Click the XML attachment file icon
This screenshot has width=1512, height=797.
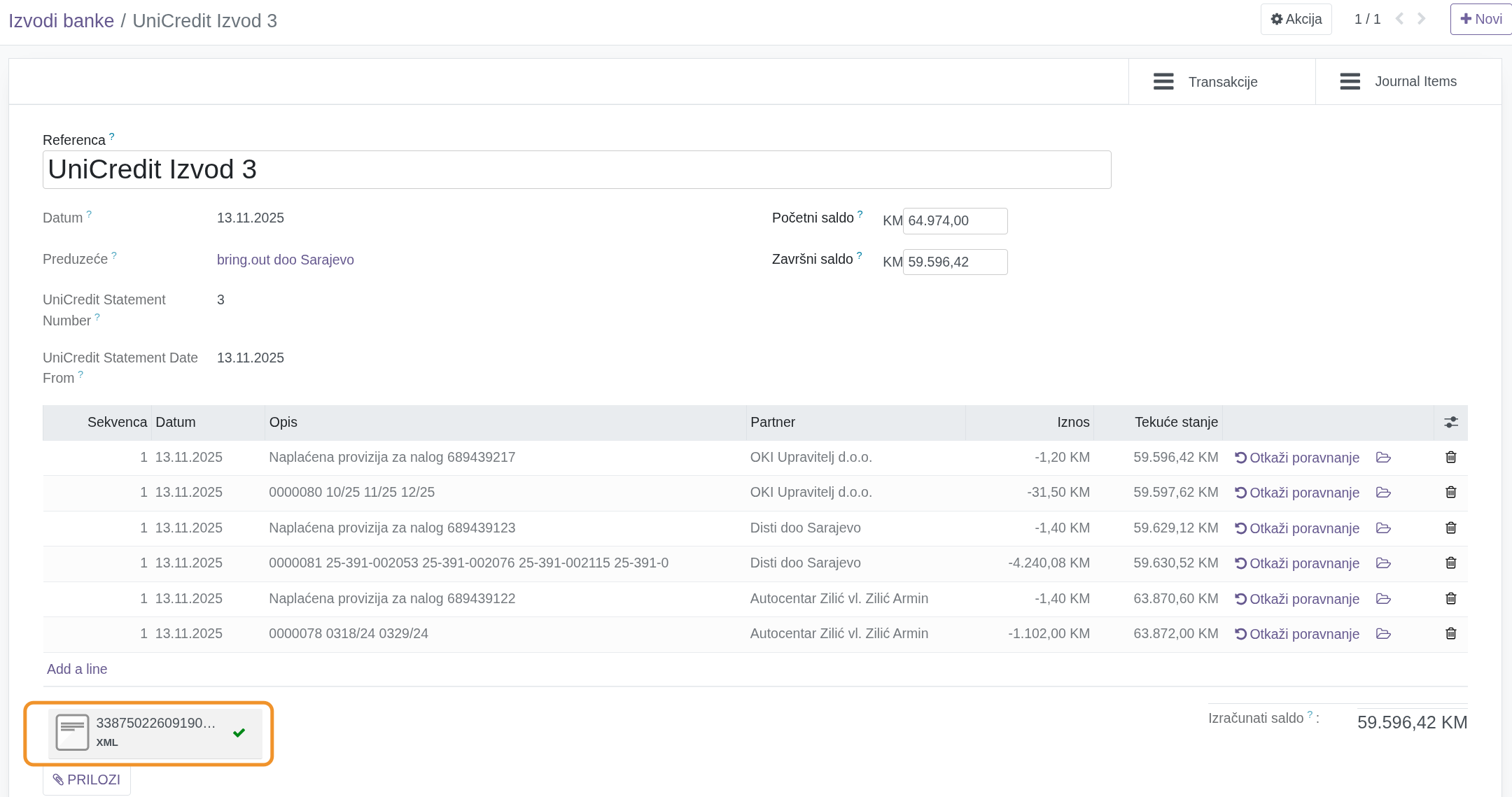click(72, 732)
